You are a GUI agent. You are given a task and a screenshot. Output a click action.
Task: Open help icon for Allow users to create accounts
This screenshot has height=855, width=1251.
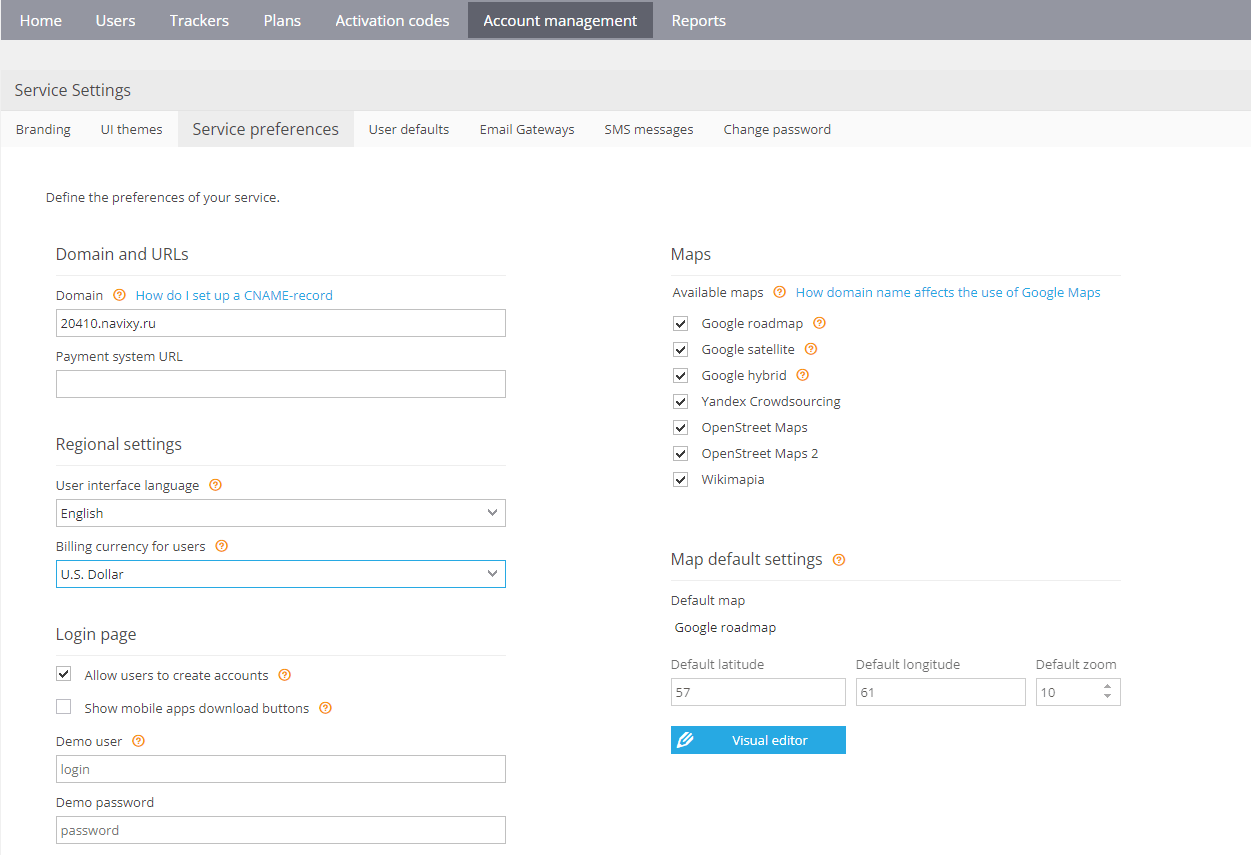coord(285,675)
